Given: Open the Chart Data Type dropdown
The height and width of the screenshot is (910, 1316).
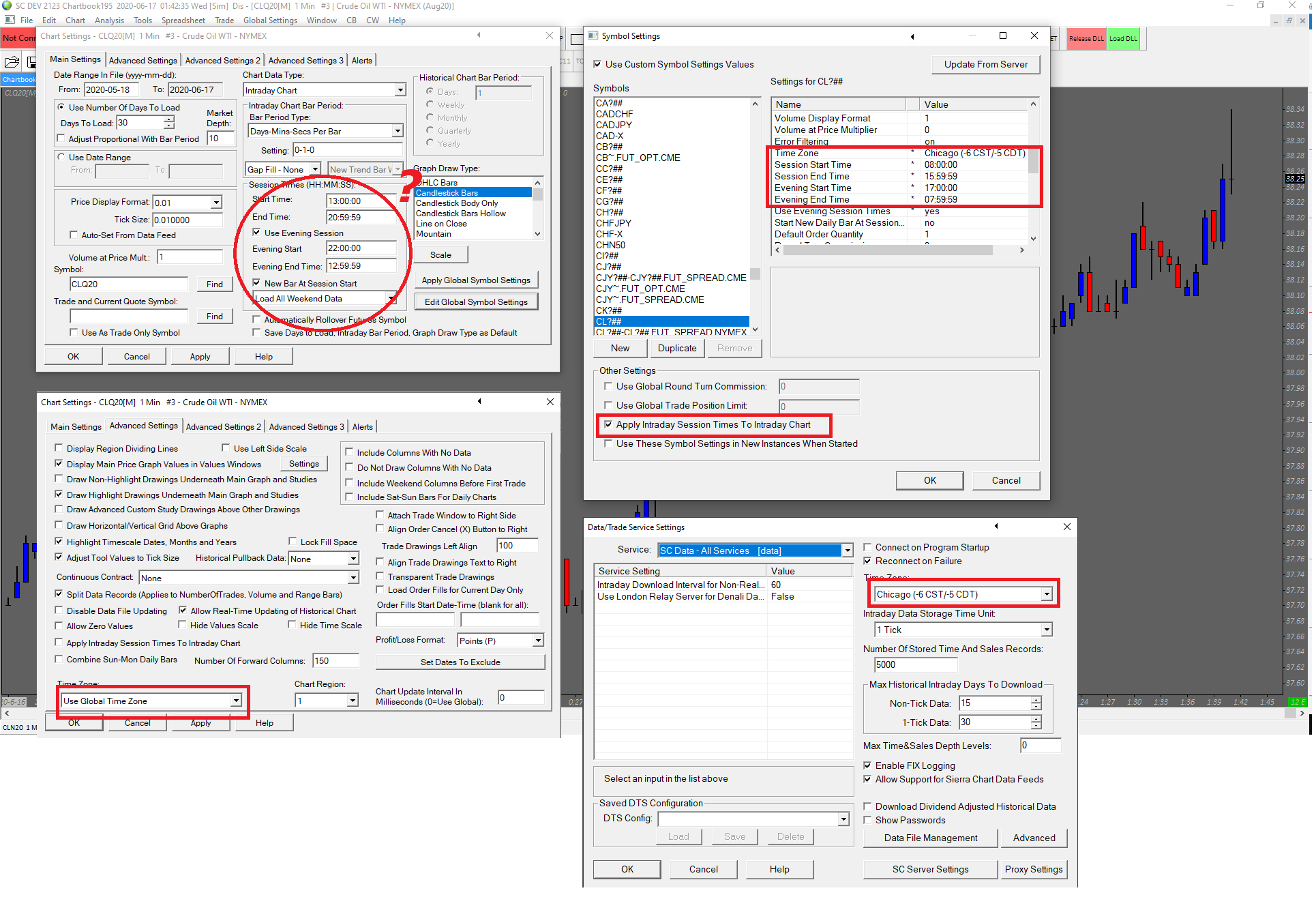Looking at the screenshot, I should coord(400,91).
